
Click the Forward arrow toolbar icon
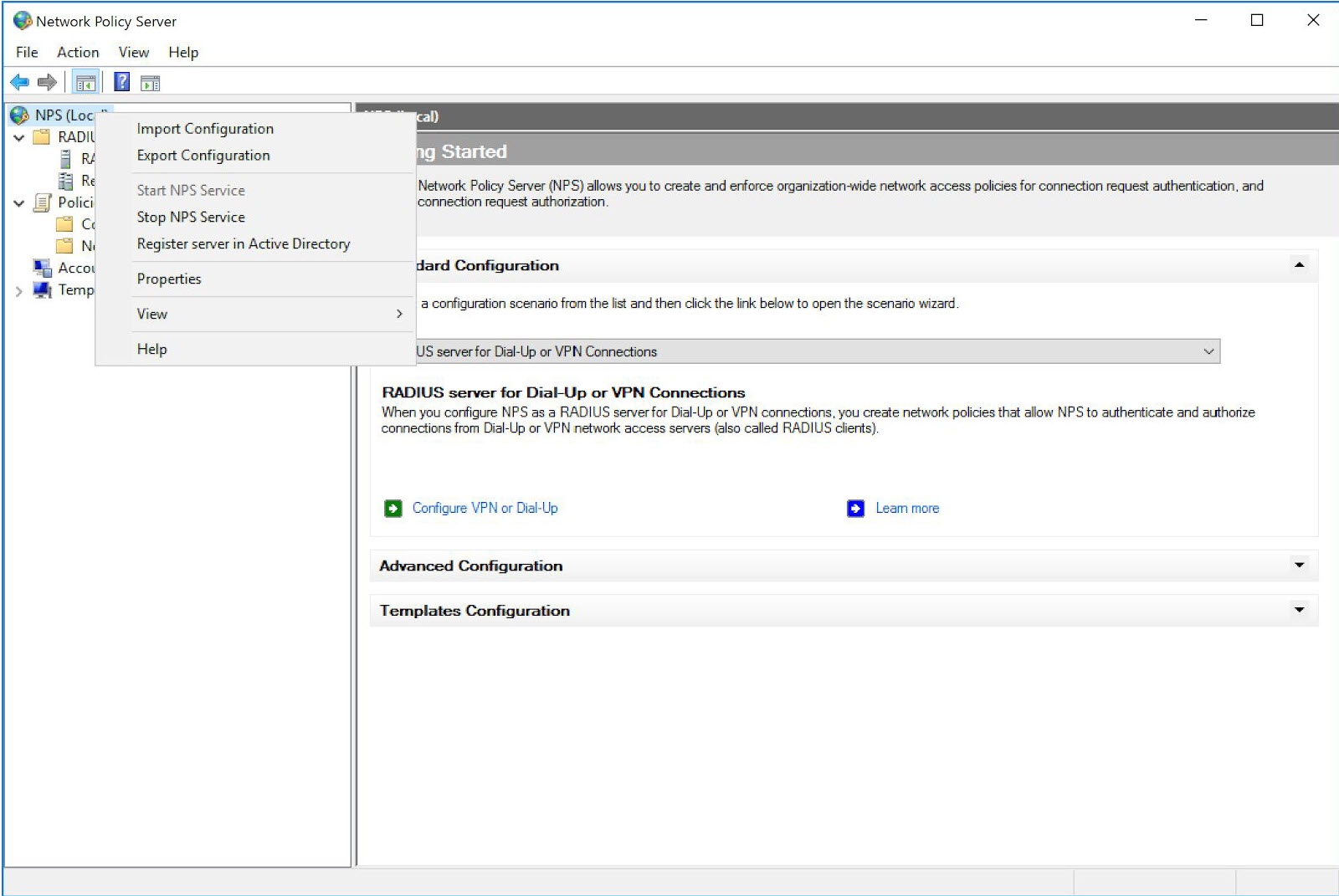(47, 82)
